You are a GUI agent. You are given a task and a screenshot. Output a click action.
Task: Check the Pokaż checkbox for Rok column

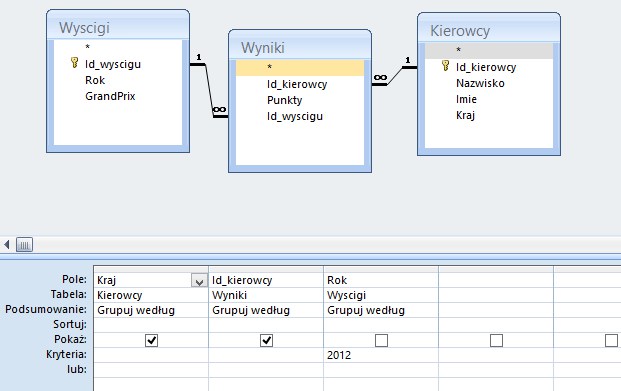coord(381,340)
